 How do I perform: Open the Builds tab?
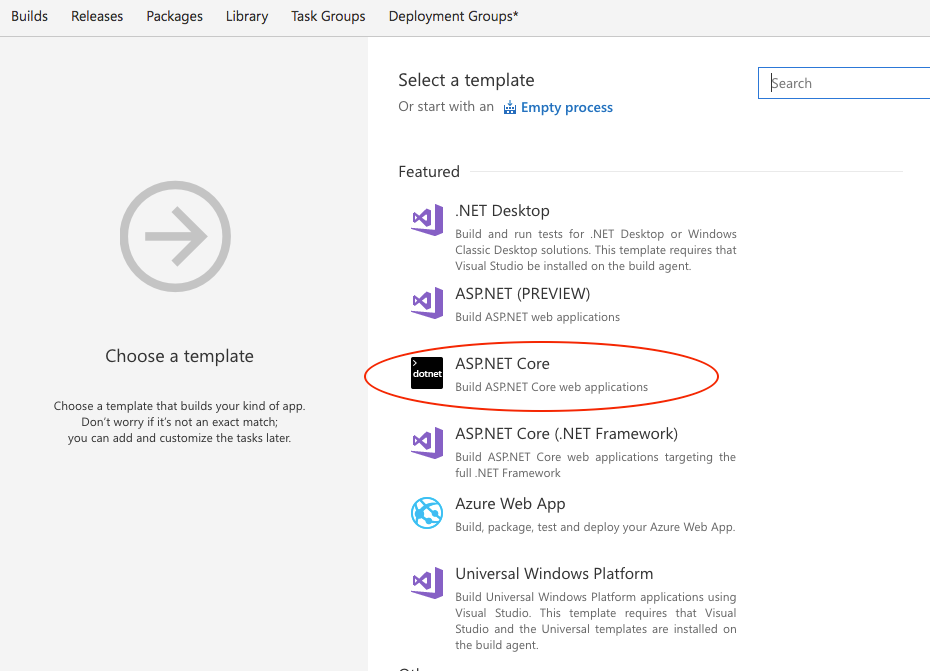29,16
